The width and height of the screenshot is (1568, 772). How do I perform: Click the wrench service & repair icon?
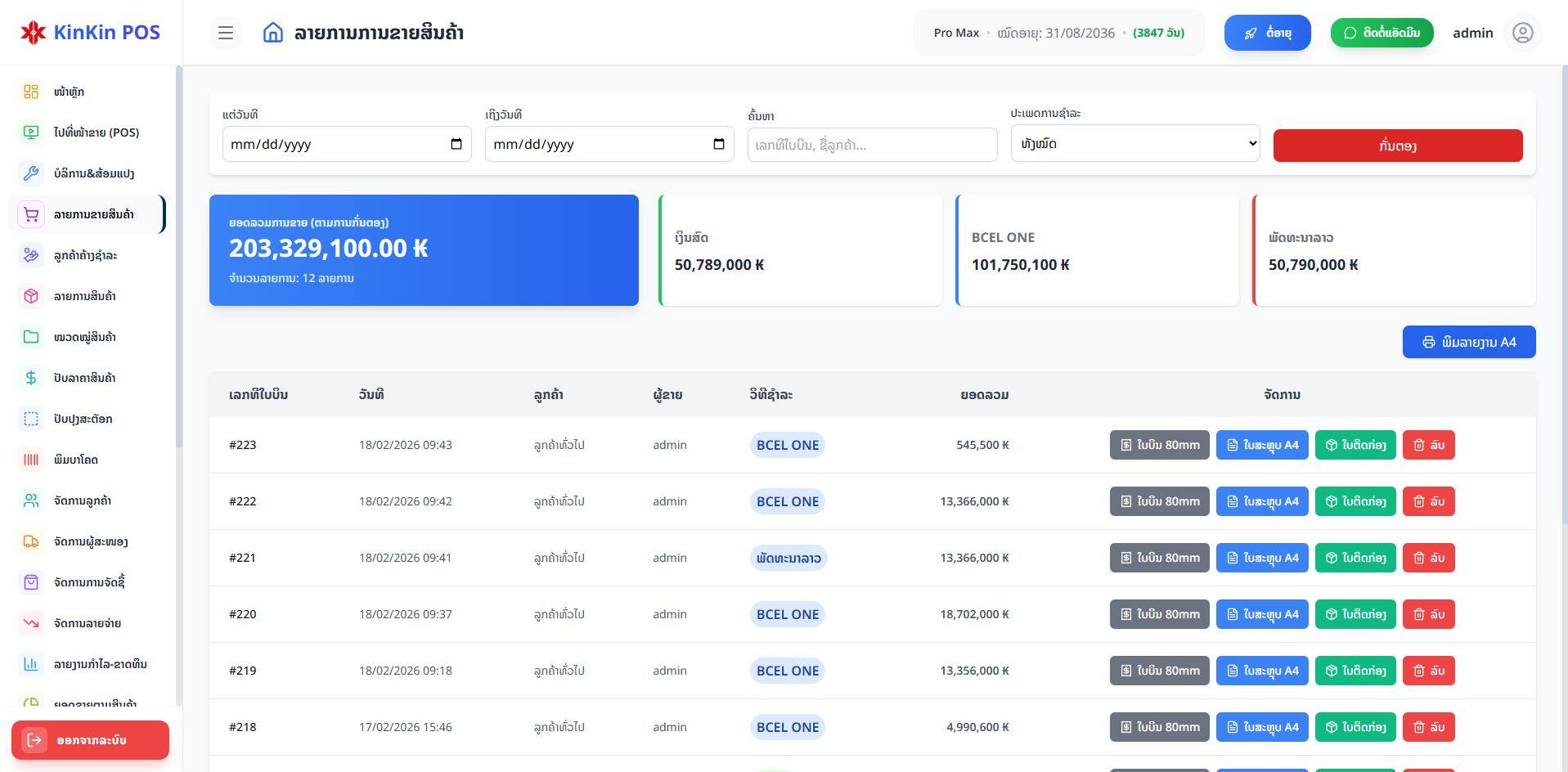[x=31, y=173]
